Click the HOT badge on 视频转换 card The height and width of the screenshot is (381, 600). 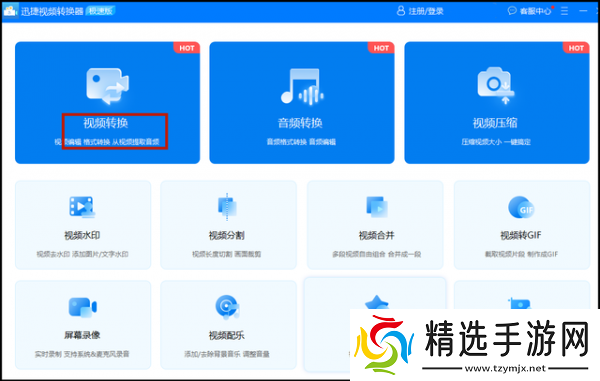pyautogui.click(x=187, y=48)
